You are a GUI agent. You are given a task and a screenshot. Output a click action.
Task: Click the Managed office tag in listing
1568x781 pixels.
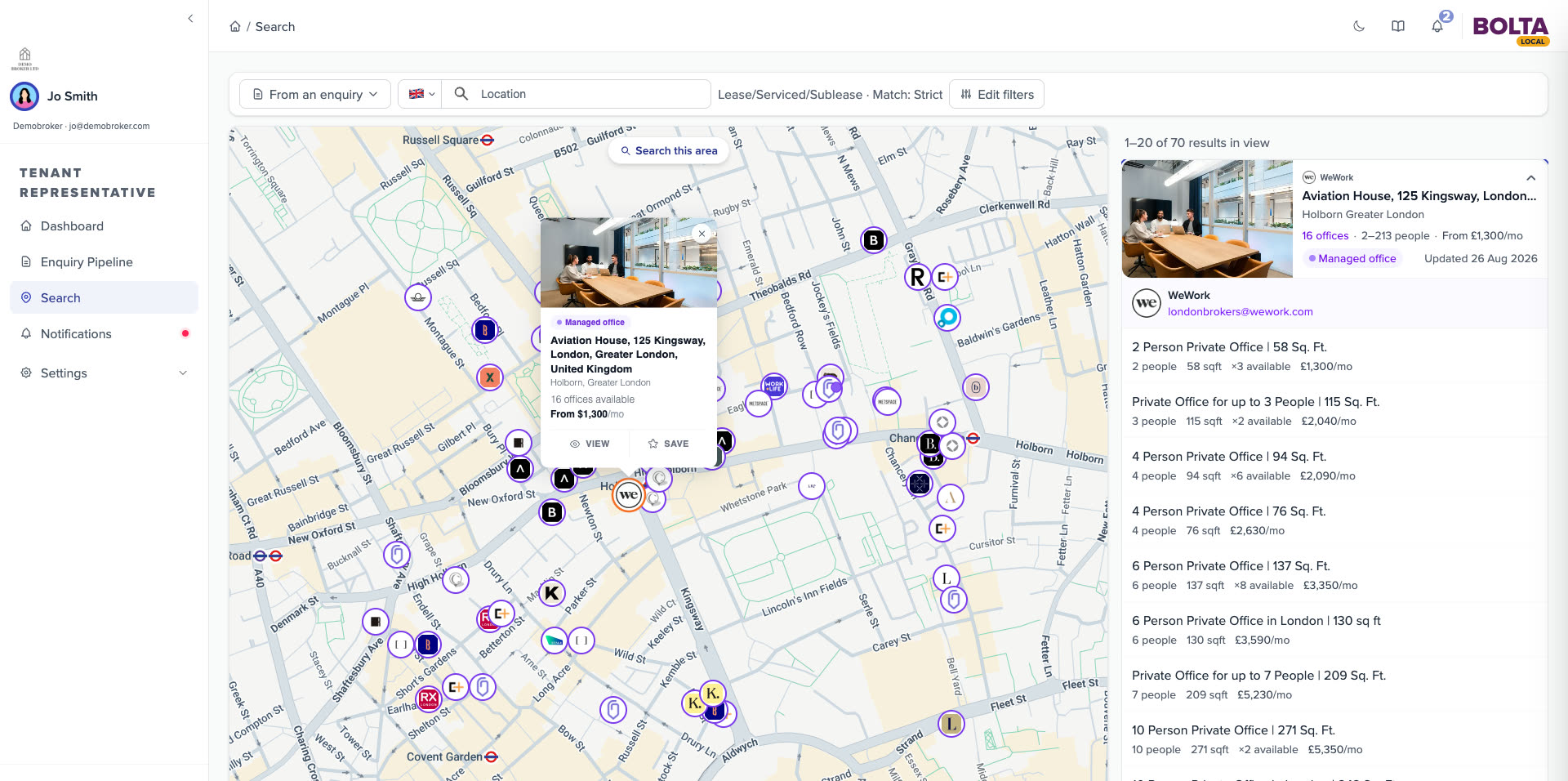(x=1352, y=259)
